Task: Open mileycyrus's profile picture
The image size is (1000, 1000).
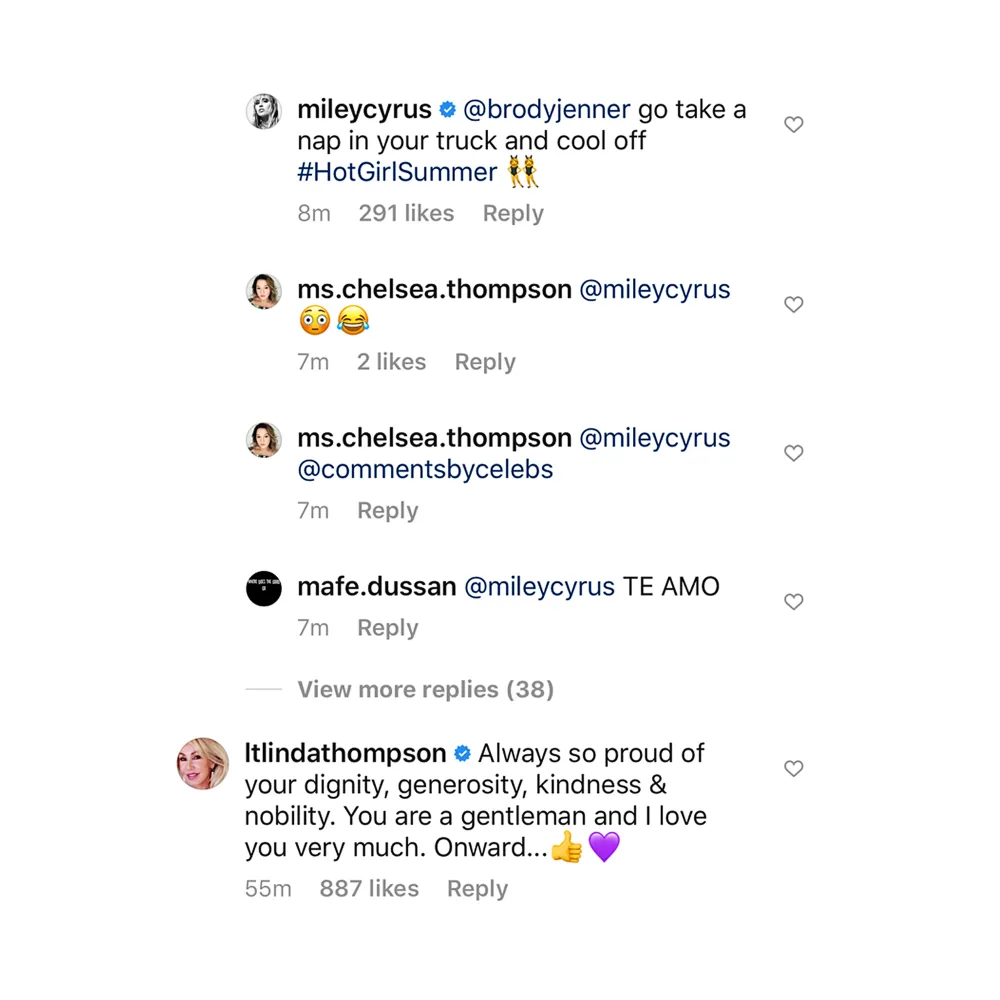Action: pyautogui.click(x=263, y=111)
